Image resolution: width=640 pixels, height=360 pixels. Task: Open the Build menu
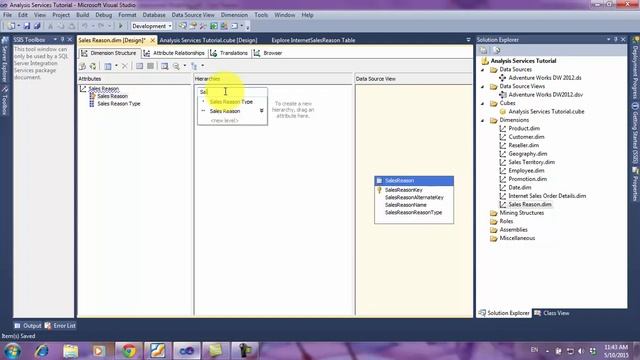click(82, 15)
